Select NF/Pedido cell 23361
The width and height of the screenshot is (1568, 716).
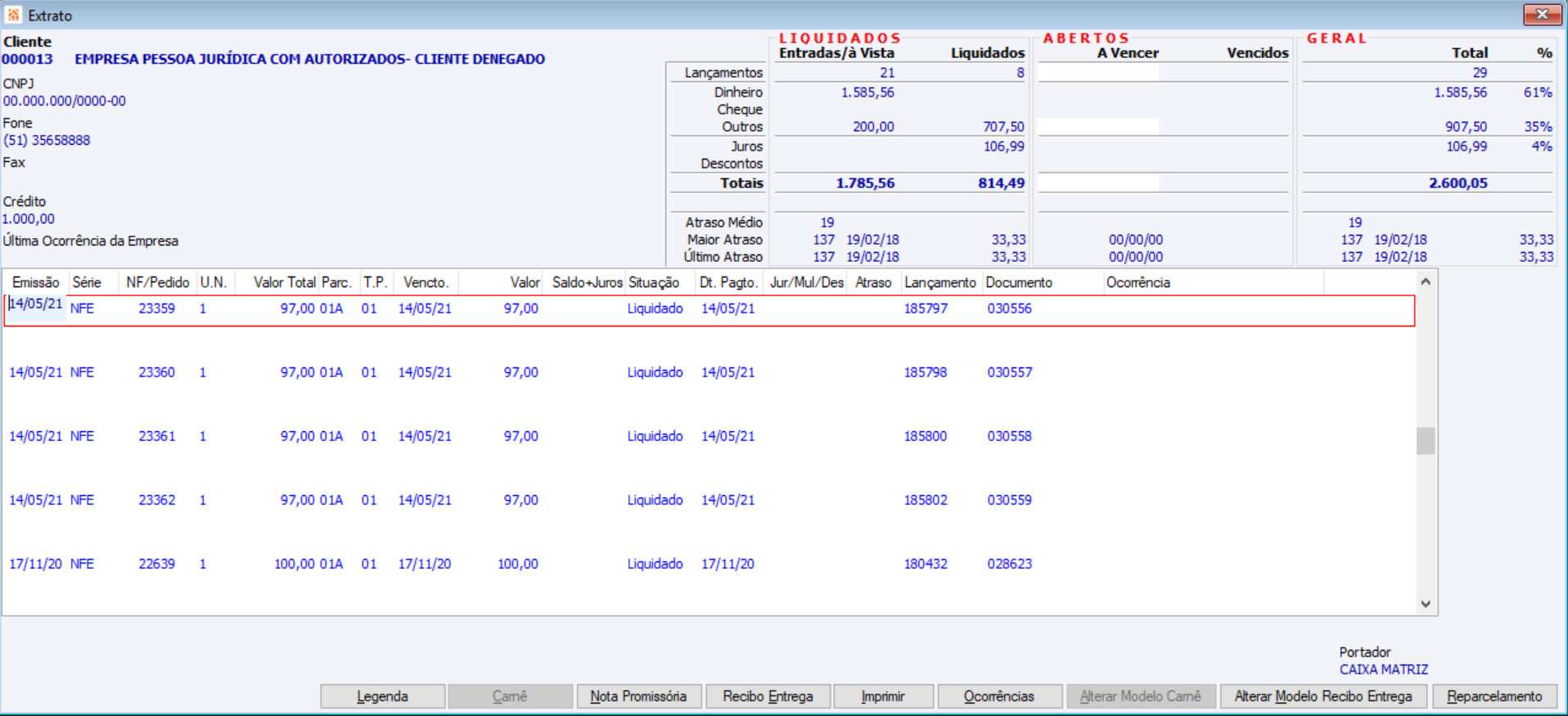point(156,436)
